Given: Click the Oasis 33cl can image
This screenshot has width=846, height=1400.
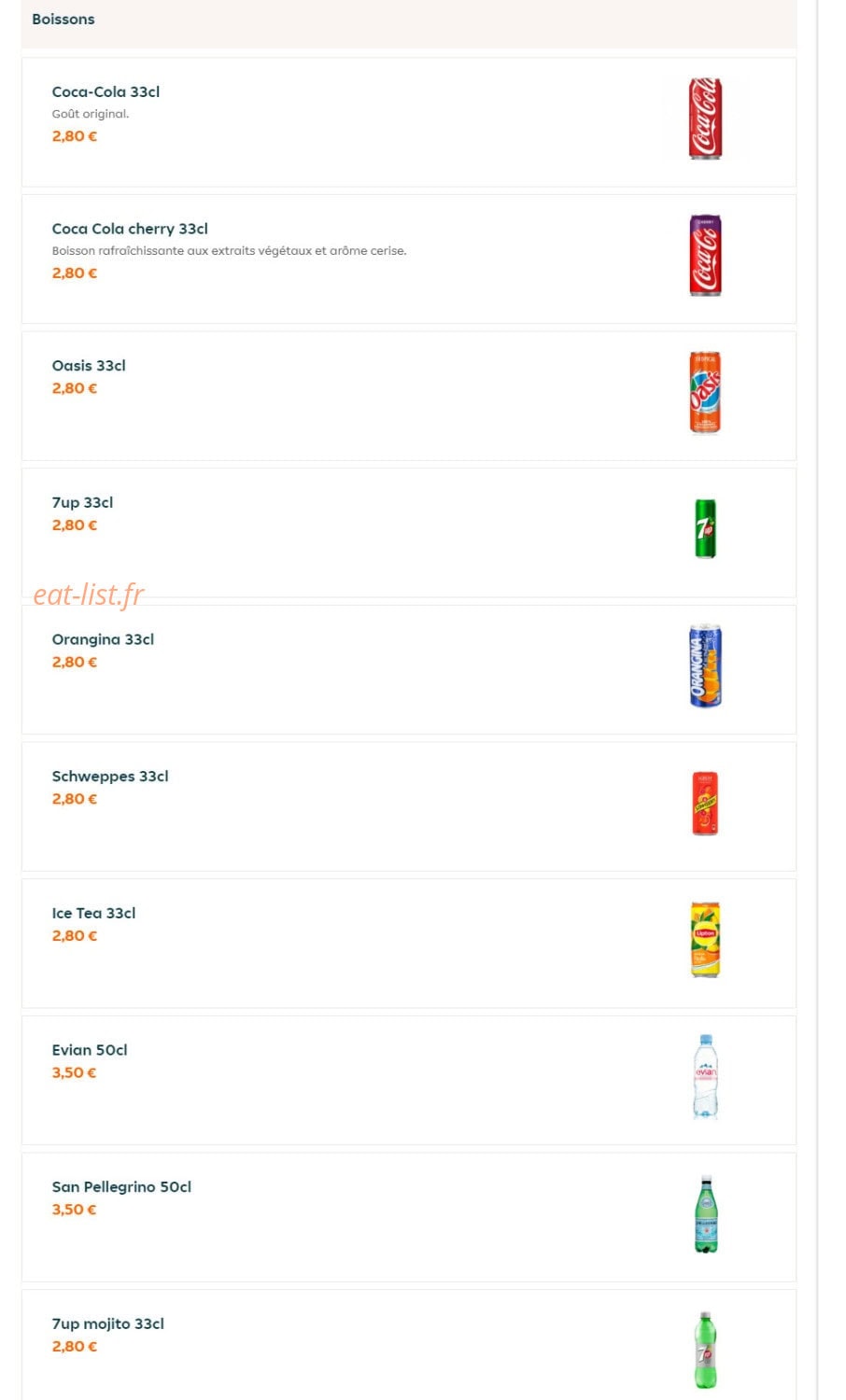Looking at the screenshot, I should click(705, 393).
